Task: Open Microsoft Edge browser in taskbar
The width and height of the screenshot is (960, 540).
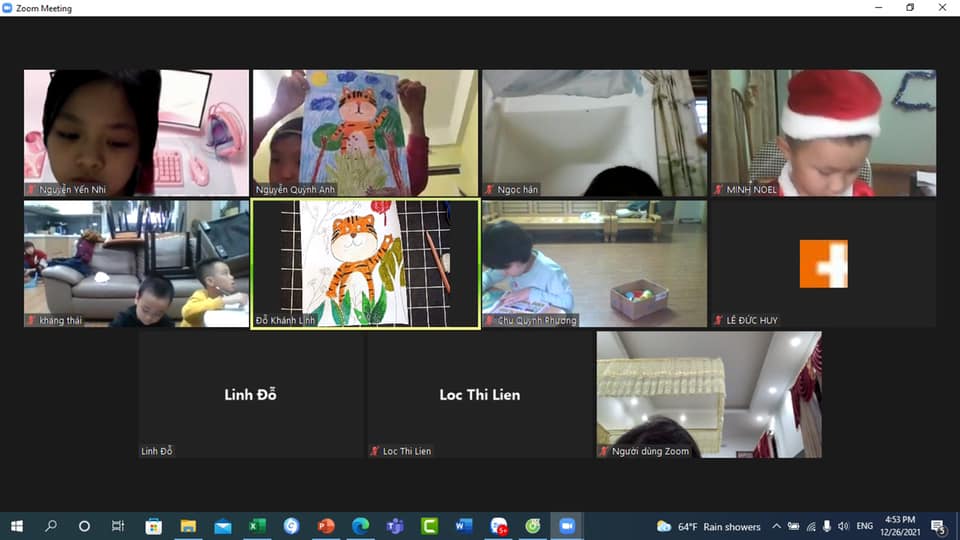Action: click(x=360, y=526)
